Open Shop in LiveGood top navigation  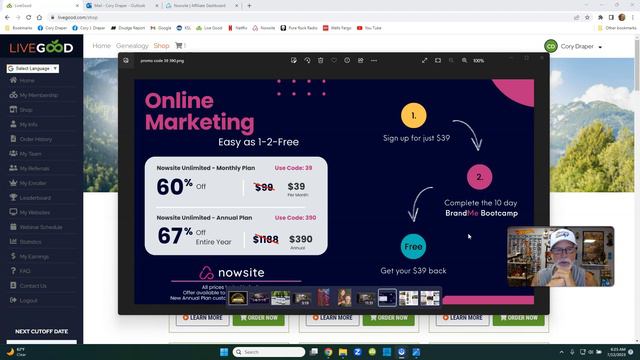(161, 46)
